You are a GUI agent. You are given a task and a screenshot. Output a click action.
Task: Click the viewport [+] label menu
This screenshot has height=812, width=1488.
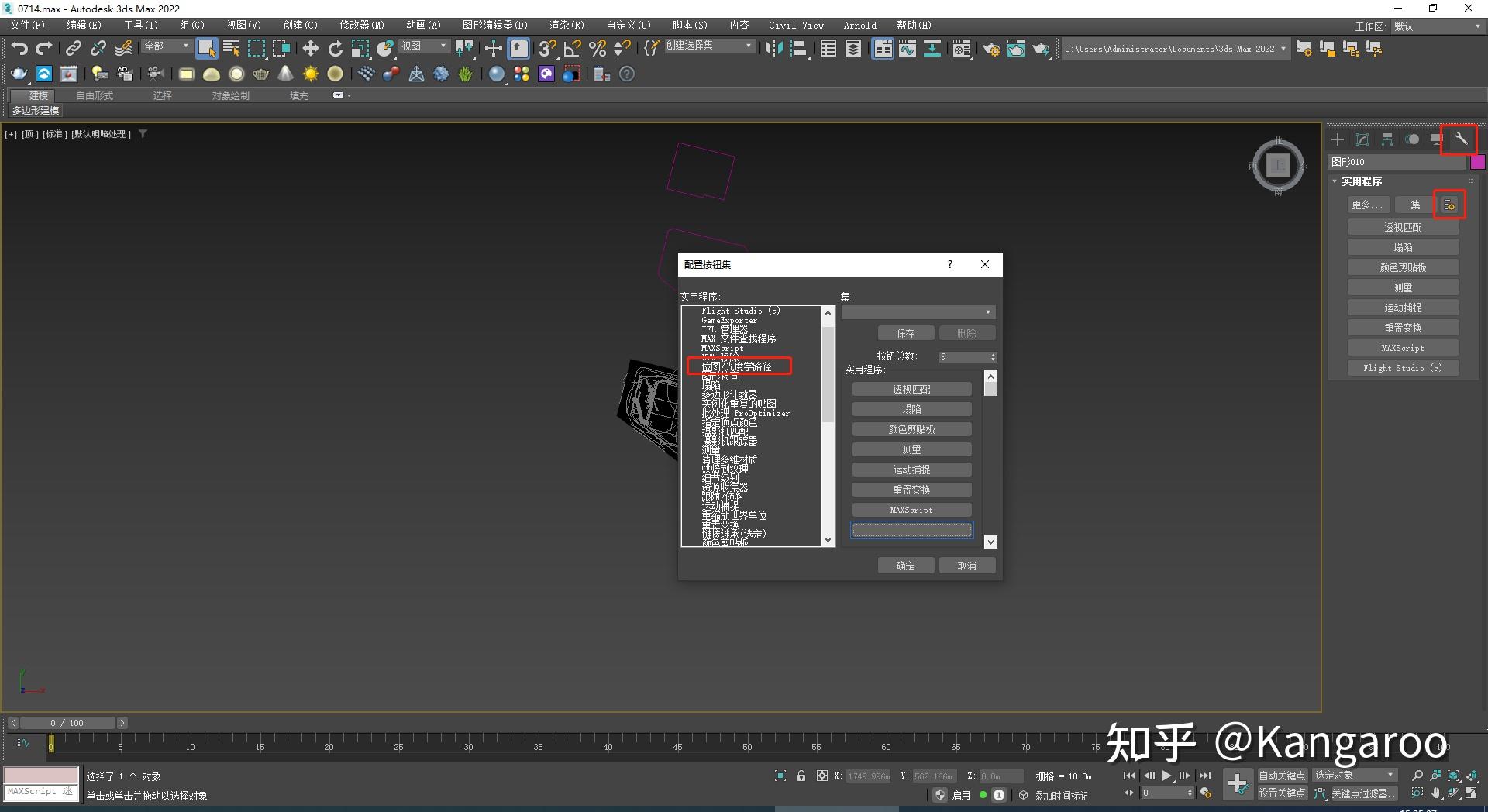click(x=12, y=134)
